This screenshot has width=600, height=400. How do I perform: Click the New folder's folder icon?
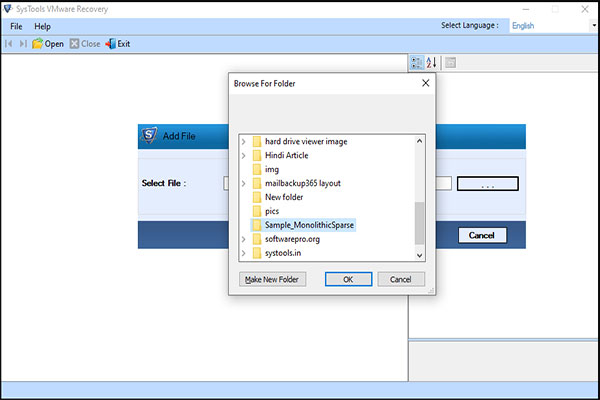click(257, 197)
